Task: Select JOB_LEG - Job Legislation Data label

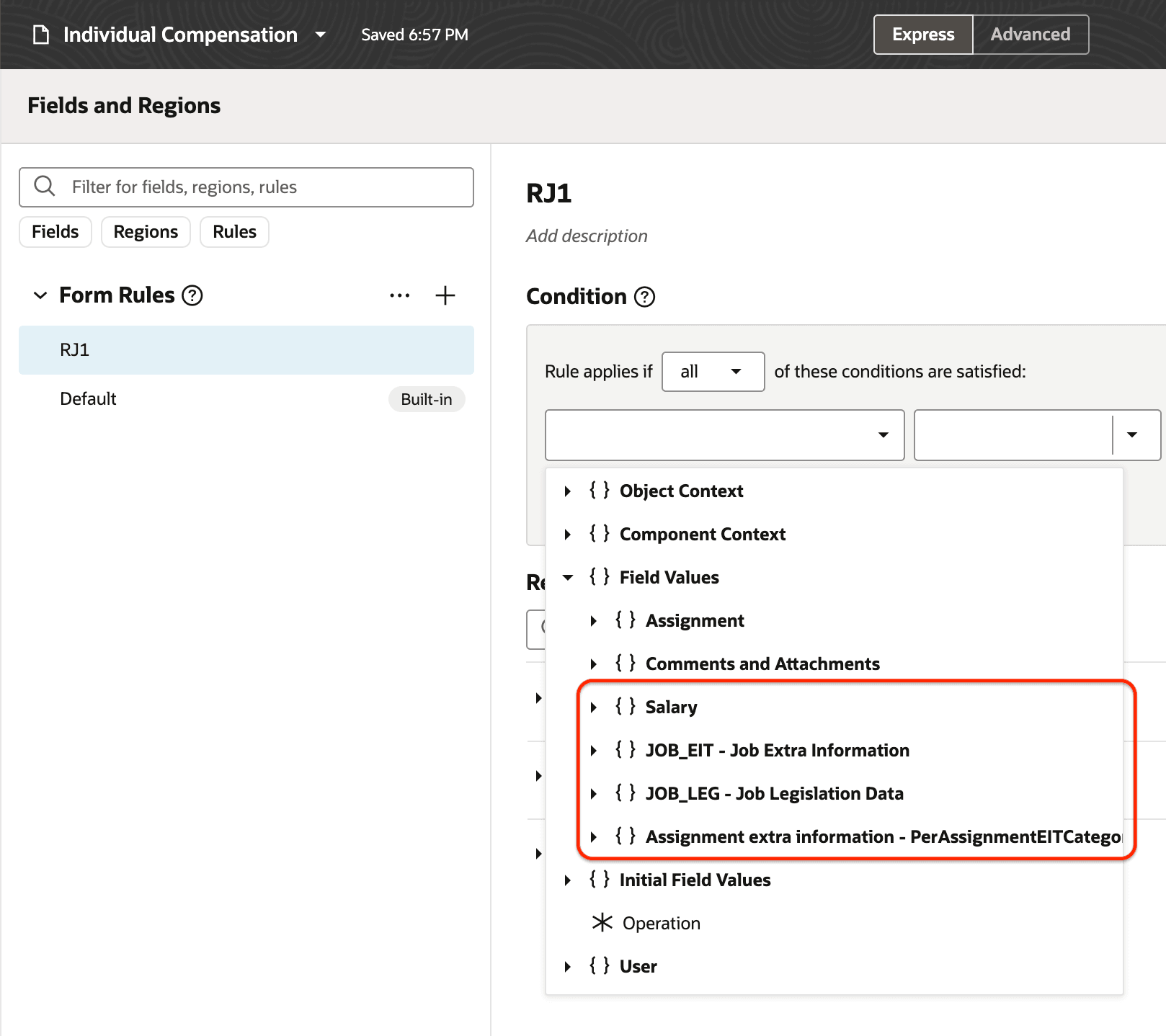Action: 775,794
